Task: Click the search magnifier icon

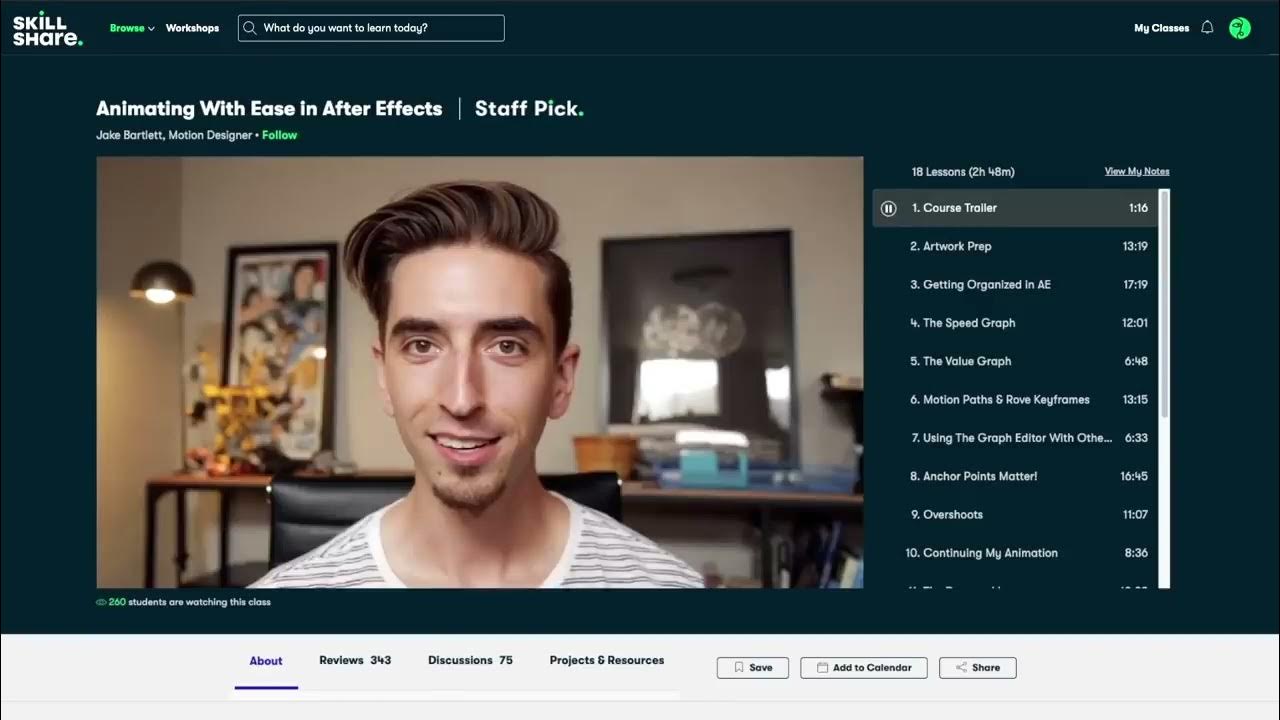Action: coord(250,28)
